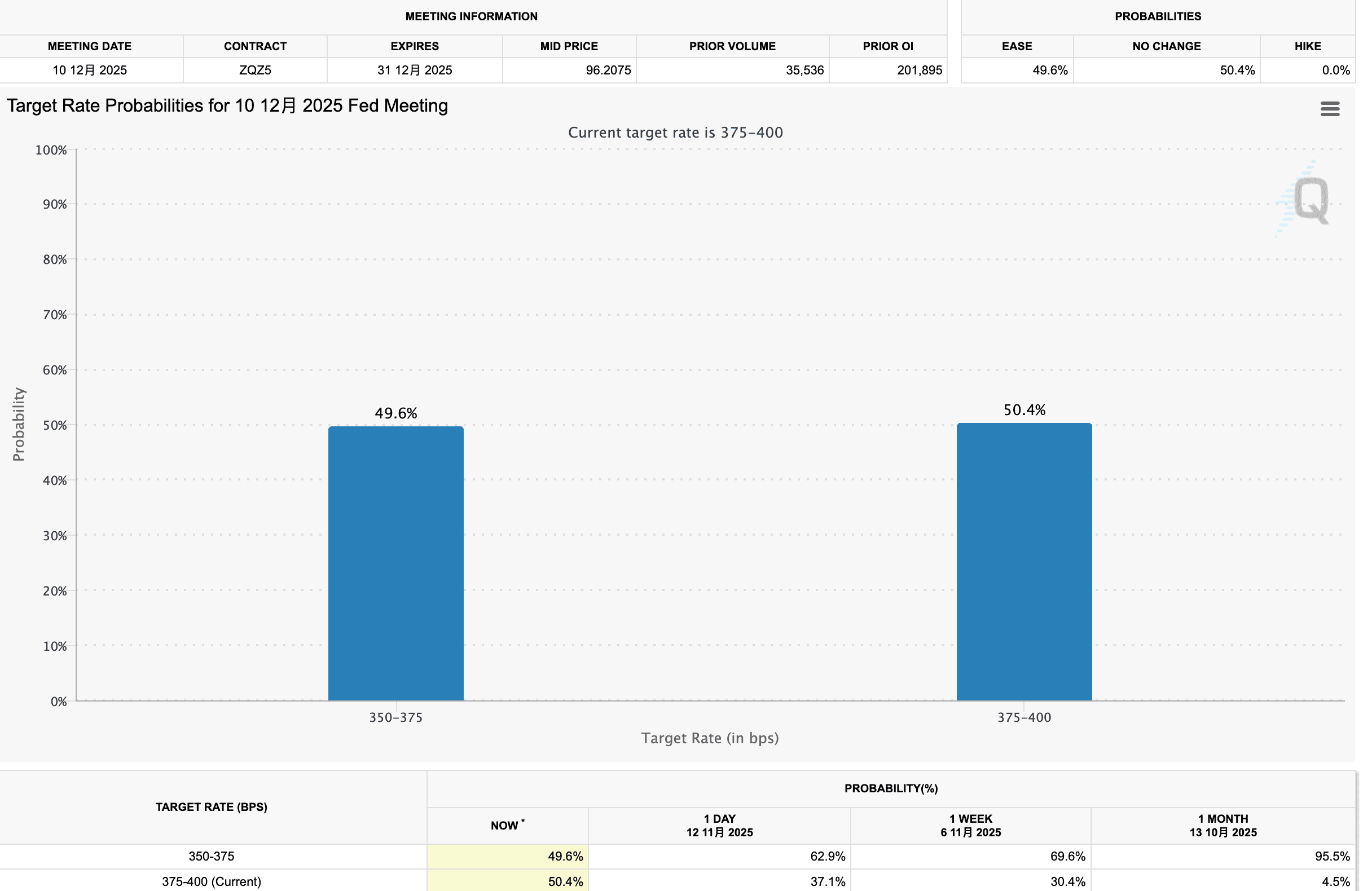Click the 375-400 probability bar
1372x891 pixels.
[1024, 561]
